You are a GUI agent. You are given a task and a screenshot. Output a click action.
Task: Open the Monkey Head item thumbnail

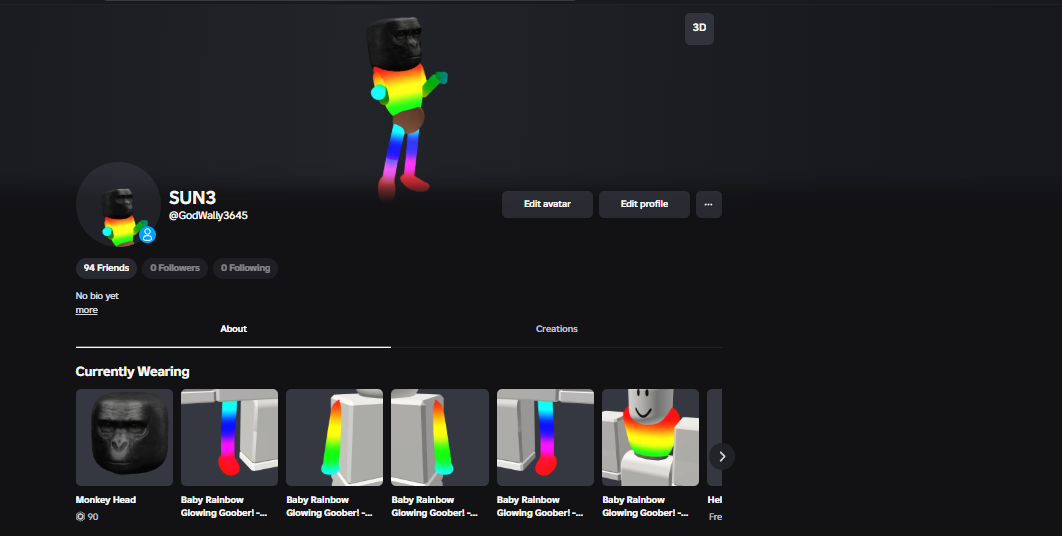point(125,437)
